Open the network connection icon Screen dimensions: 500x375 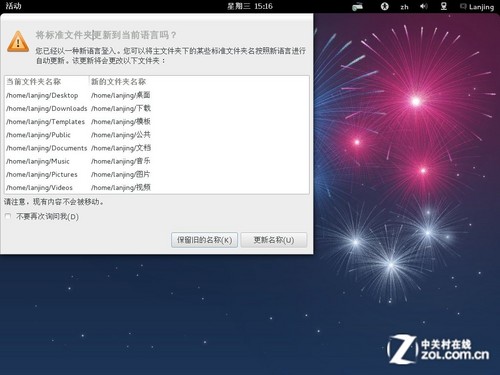[x=444, y=6]
